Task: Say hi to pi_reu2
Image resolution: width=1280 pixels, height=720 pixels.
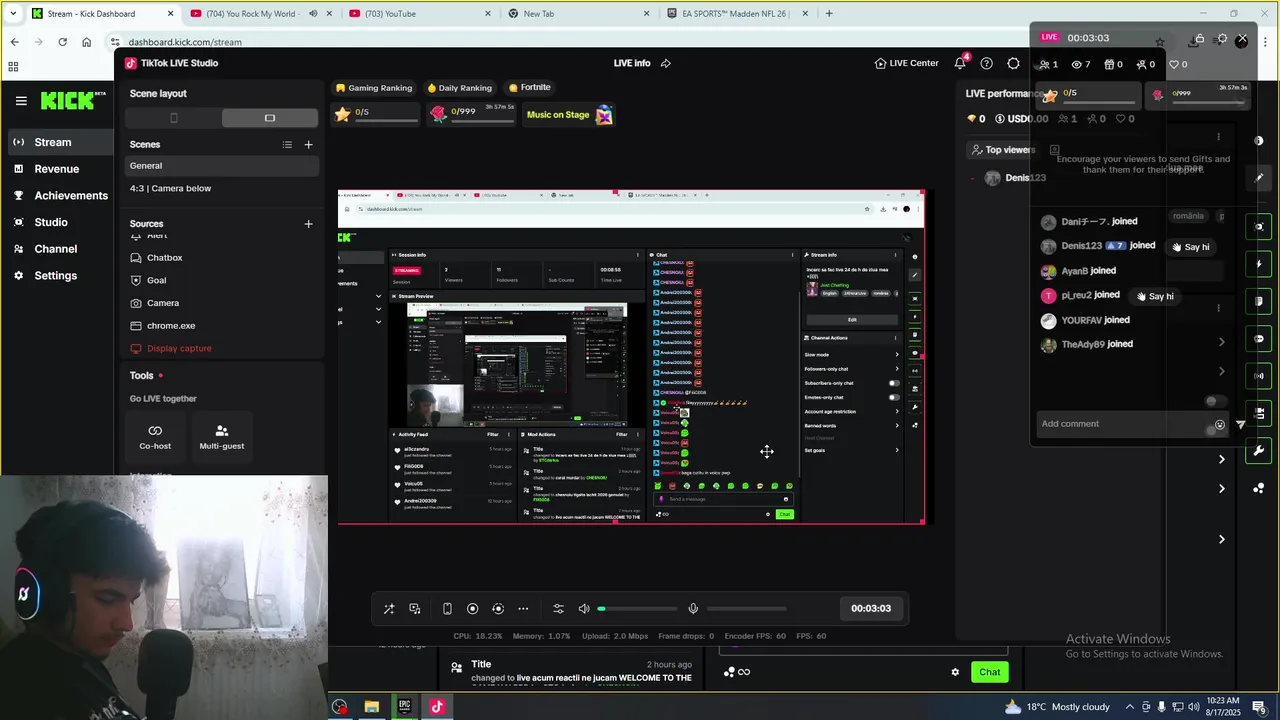Action: tap(1154, 296)
